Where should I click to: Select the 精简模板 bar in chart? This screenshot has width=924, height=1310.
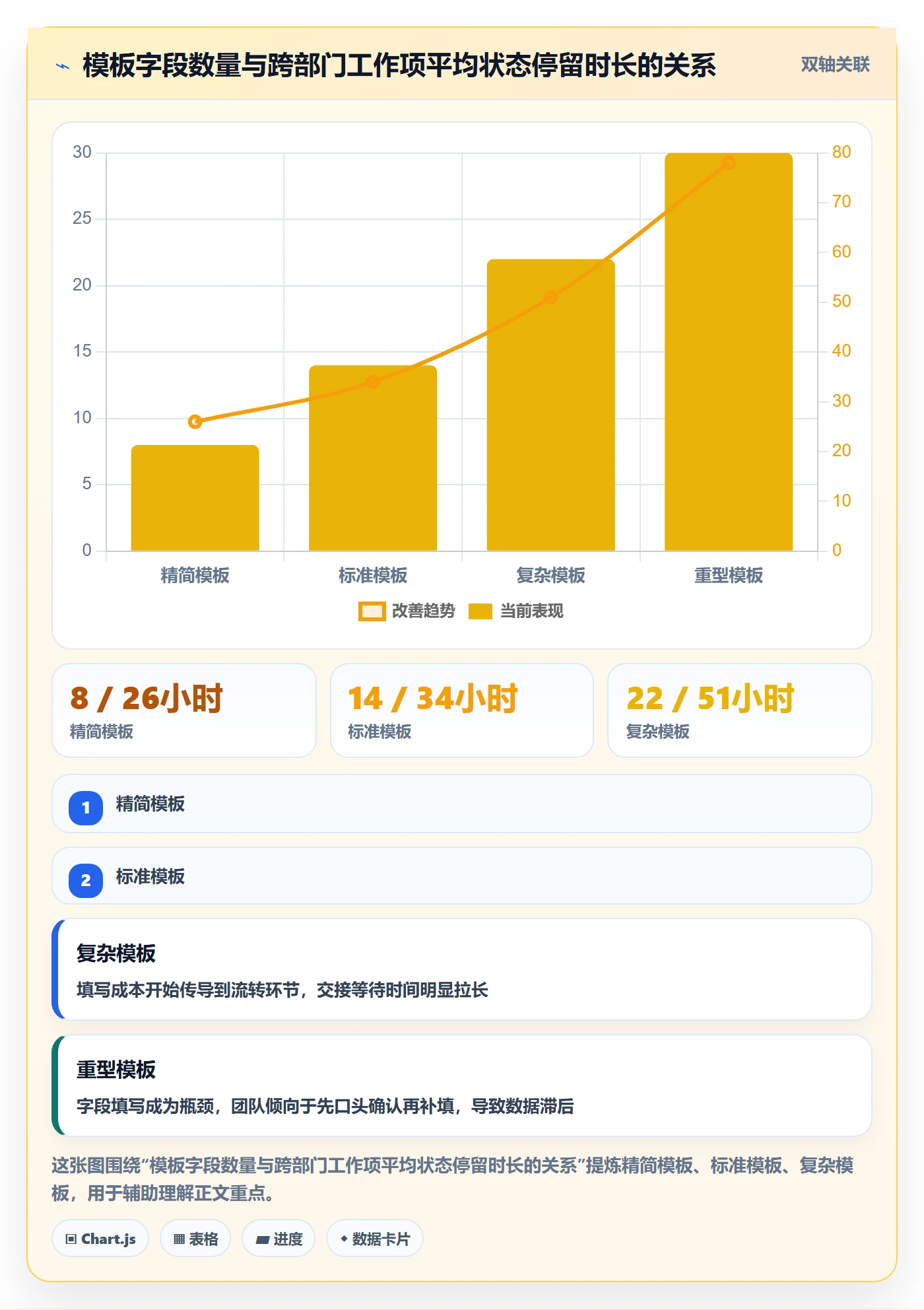pos(195,498)
